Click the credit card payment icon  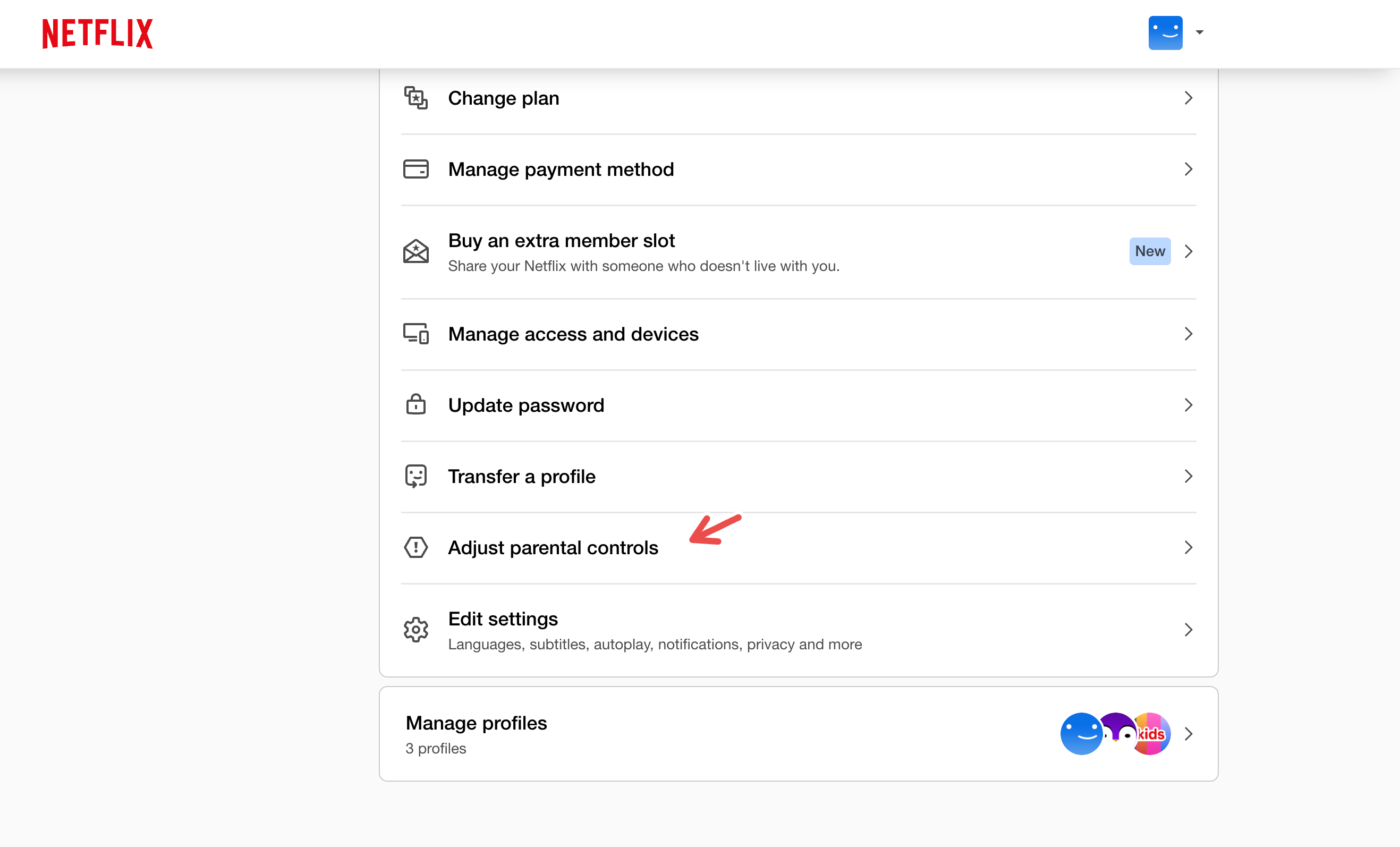416,170
